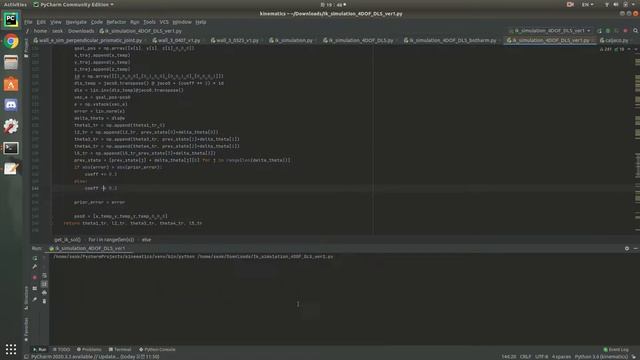Toggle scroll to end in Run panel

(44, 284)
